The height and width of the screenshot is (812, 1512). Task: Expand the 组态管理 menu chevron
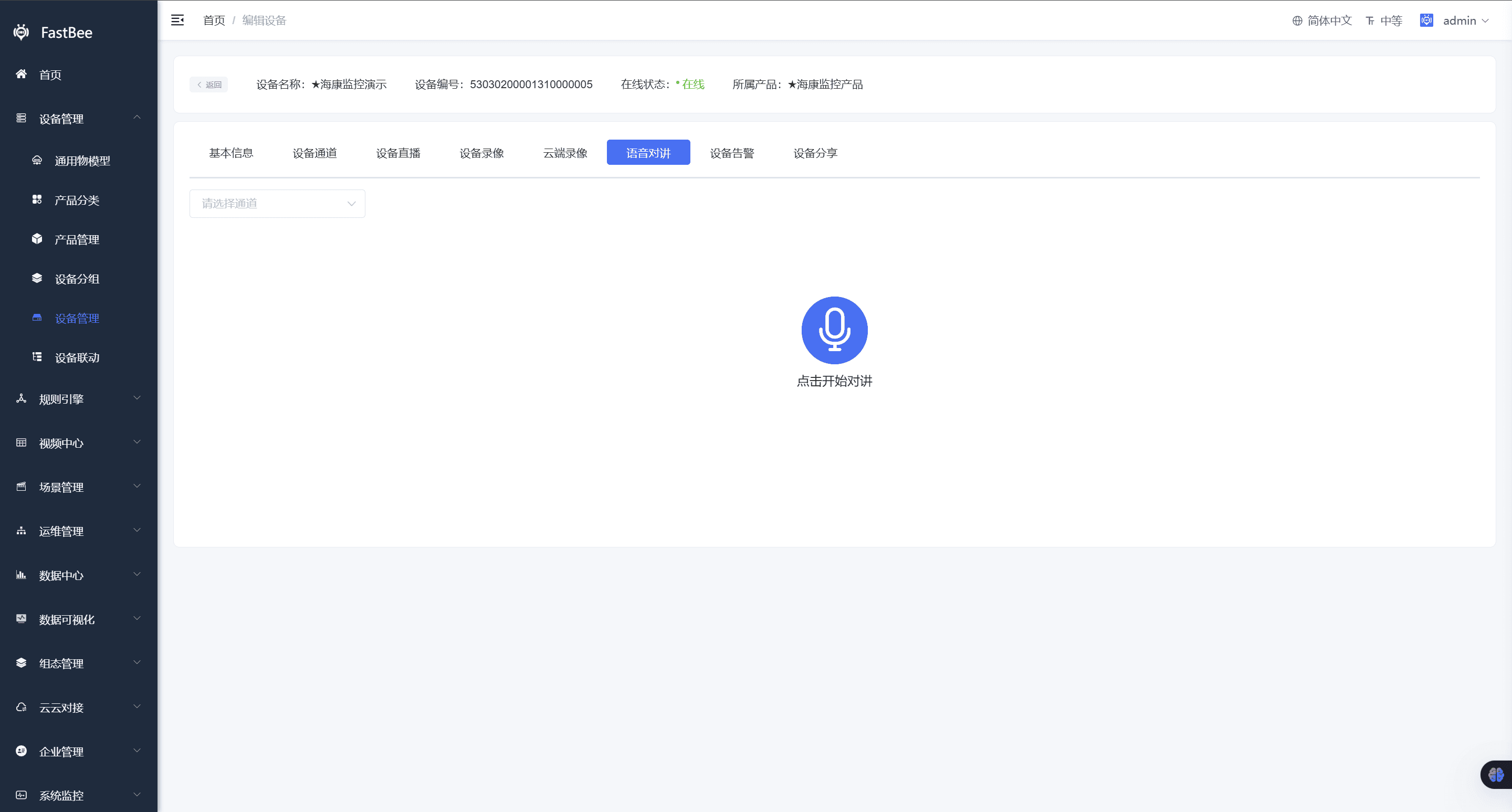[136, 662]
